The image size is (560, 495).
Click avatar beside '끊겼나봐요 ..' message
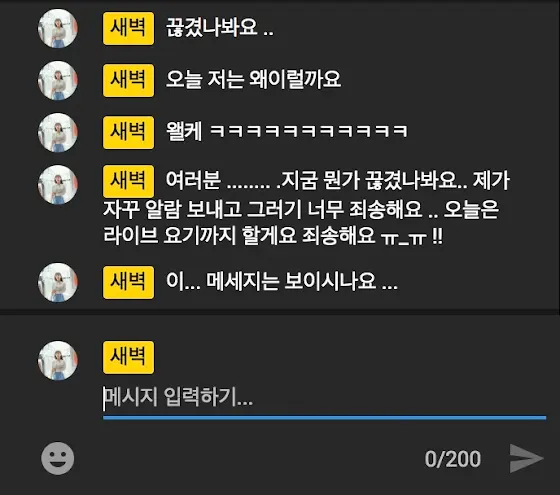58,28
